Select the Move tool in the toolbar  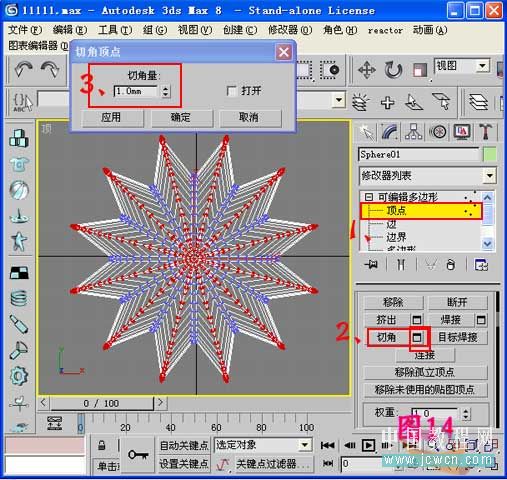(x=367, y=70)
